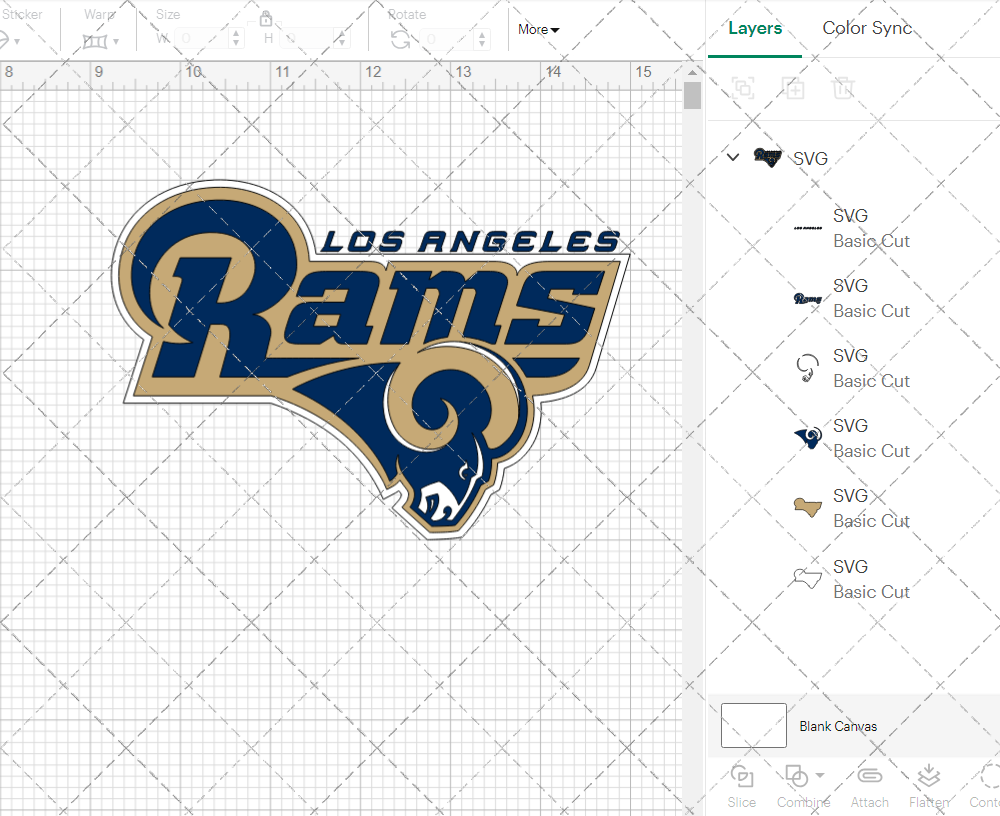Image resolution: width=1000 pixels, height=816 pixels.
Task: Click the Warp tool icon
Action: pos(96,41)
